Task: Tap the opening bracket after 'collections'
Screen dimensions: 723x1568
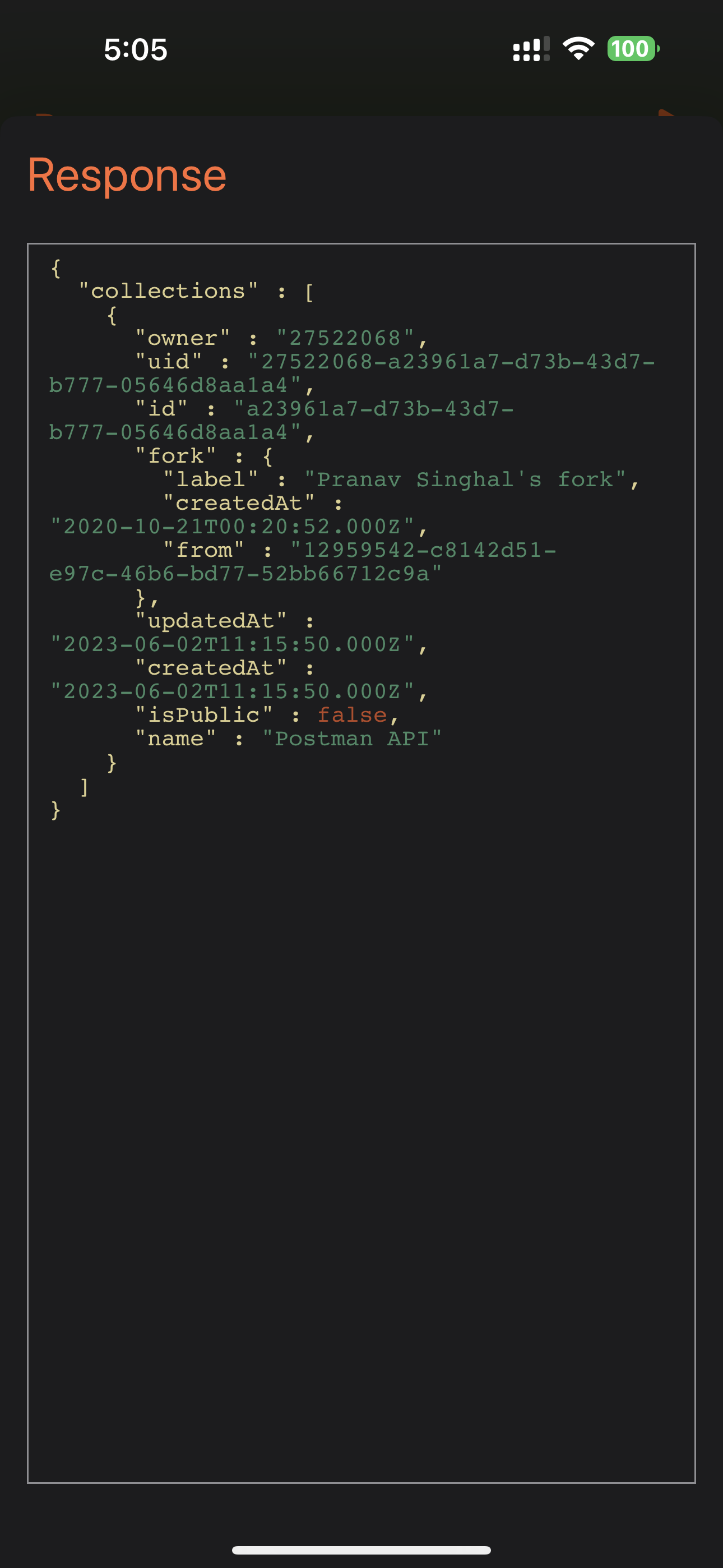Action: tap(309, 291)
